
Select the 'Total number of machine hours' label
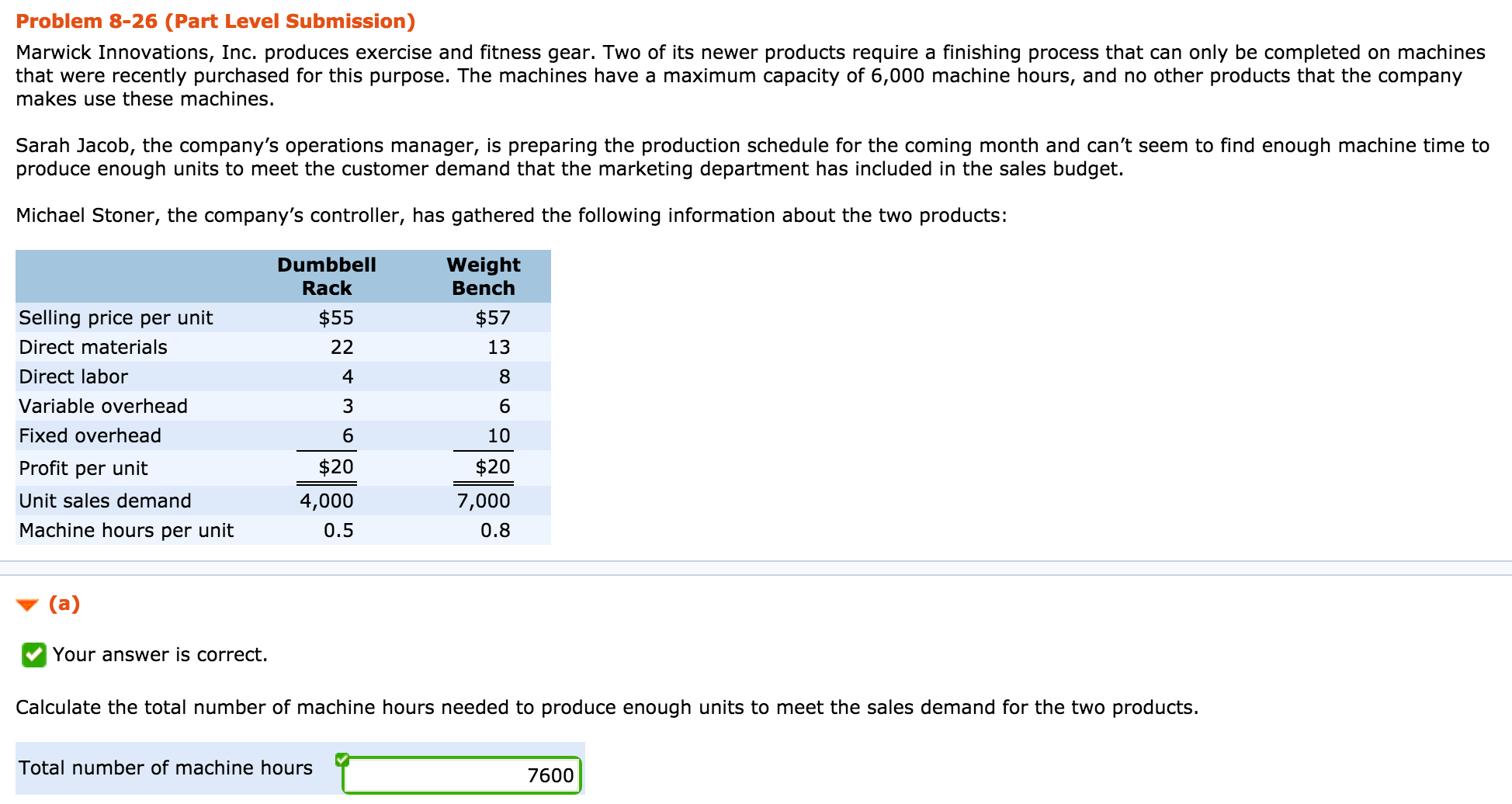[x=165, y=768]
